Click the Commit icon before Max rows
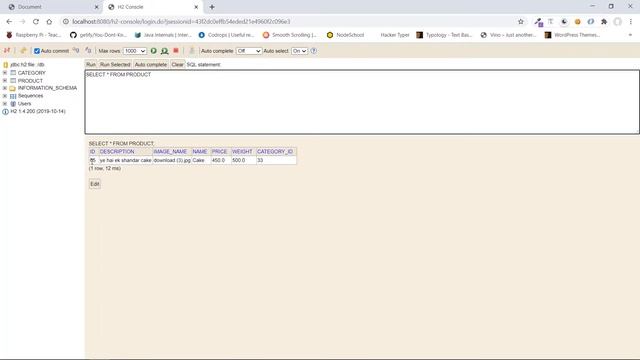This screenshot has width=640, height=360. pos(88,51)
